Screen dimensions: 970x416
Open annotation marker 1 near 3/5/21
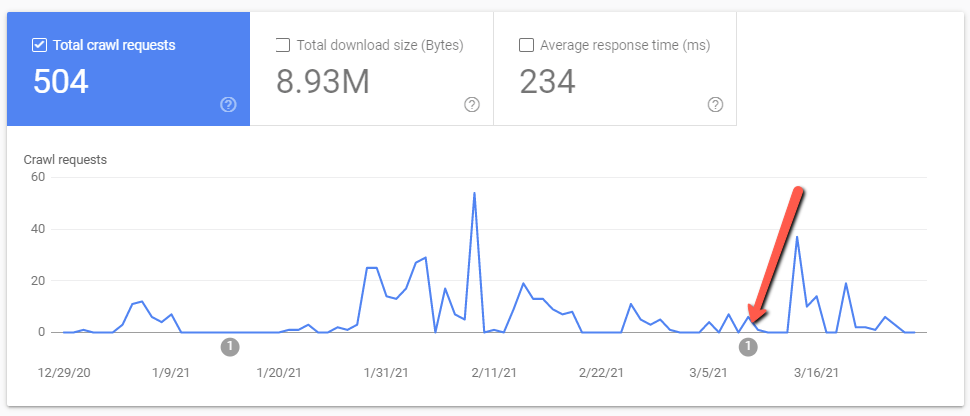coord(748,347)
